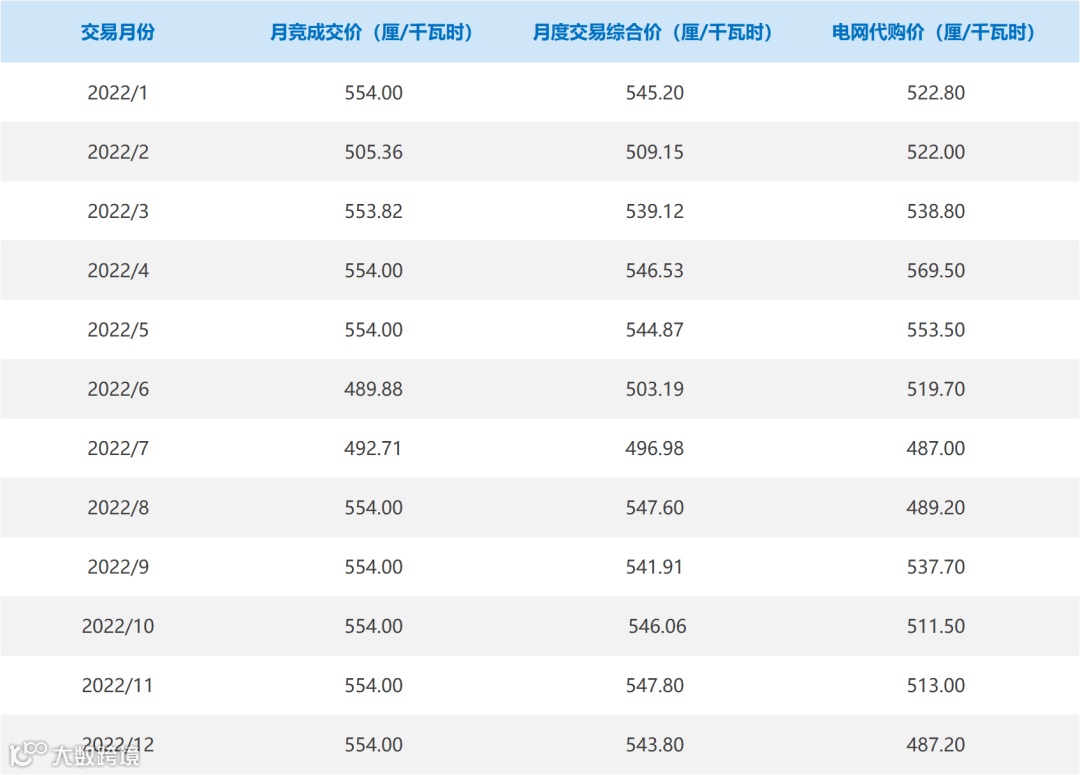Select the 2022/1 month cell
This screenshot has height=775, width=1080.
click(x=118, y=92)
